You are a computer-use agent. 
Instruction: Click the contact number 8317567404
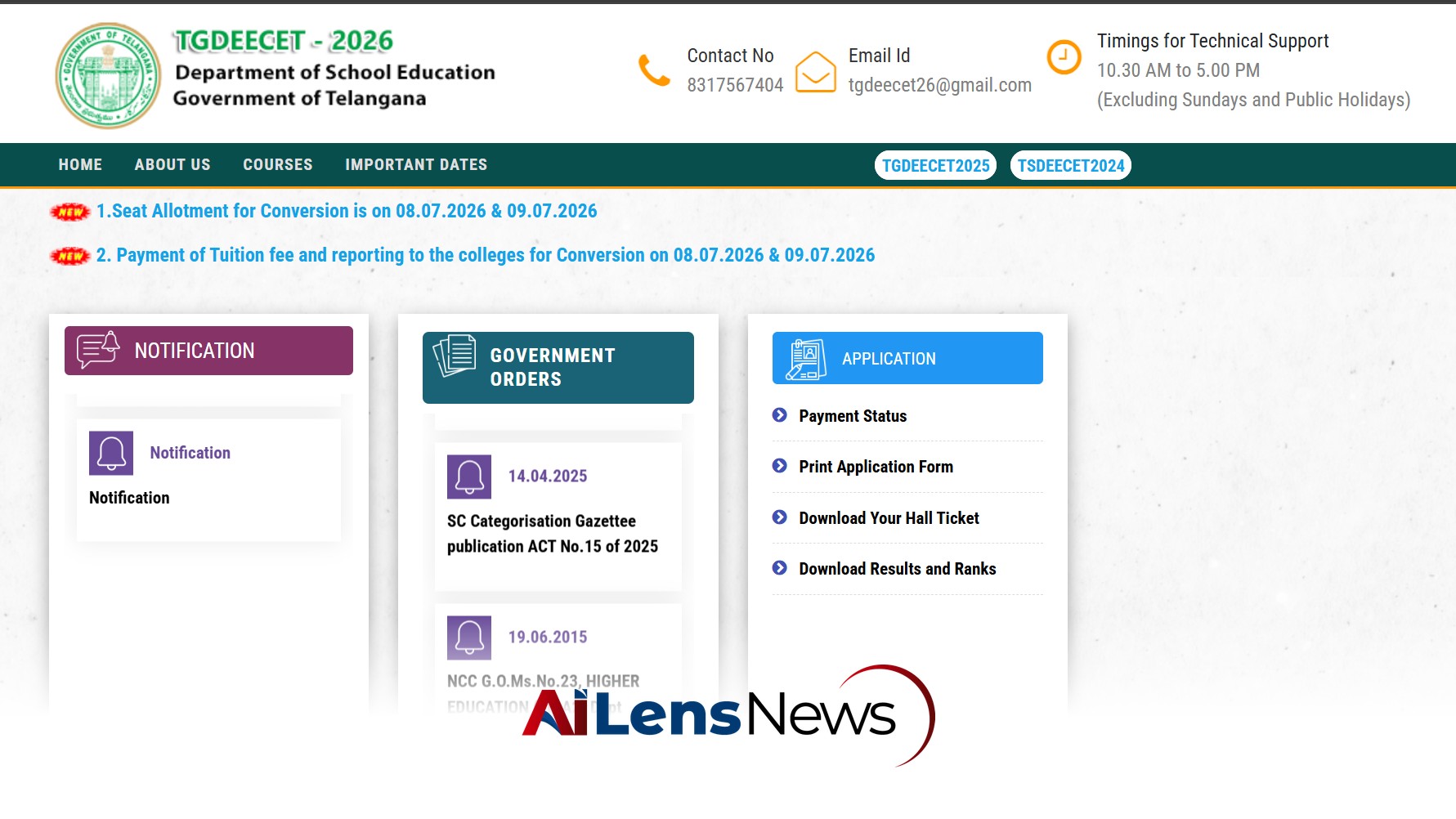point(735,85)
